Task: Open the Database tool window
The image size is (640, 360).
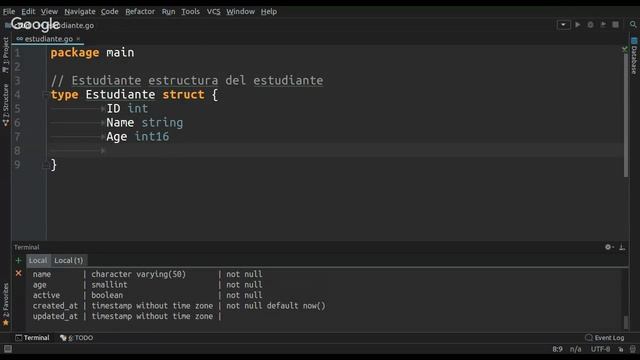Action: 634,56
